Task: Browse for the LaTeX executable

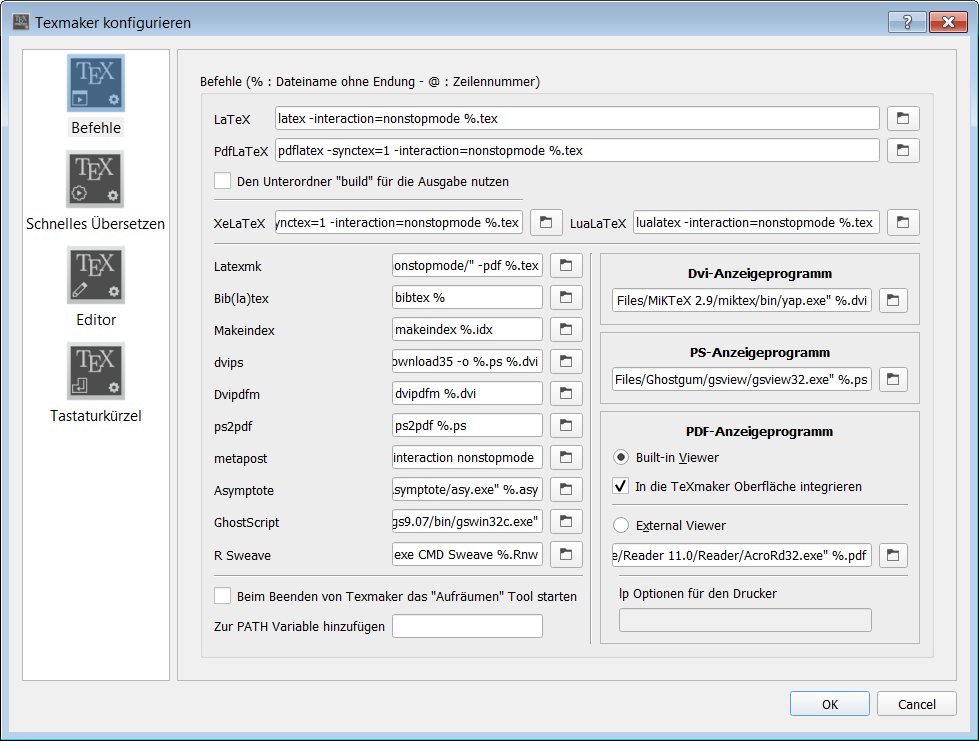Action: tap(902, 118)
